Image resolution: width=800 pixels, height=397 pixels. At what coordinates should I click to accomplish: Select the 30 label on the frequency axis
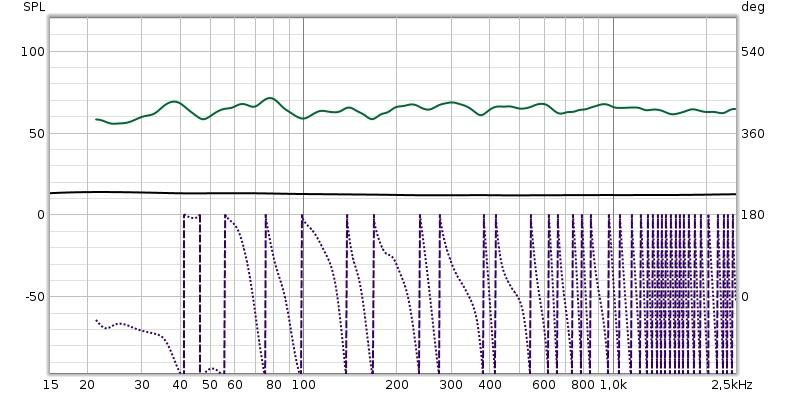click(142, 385)
